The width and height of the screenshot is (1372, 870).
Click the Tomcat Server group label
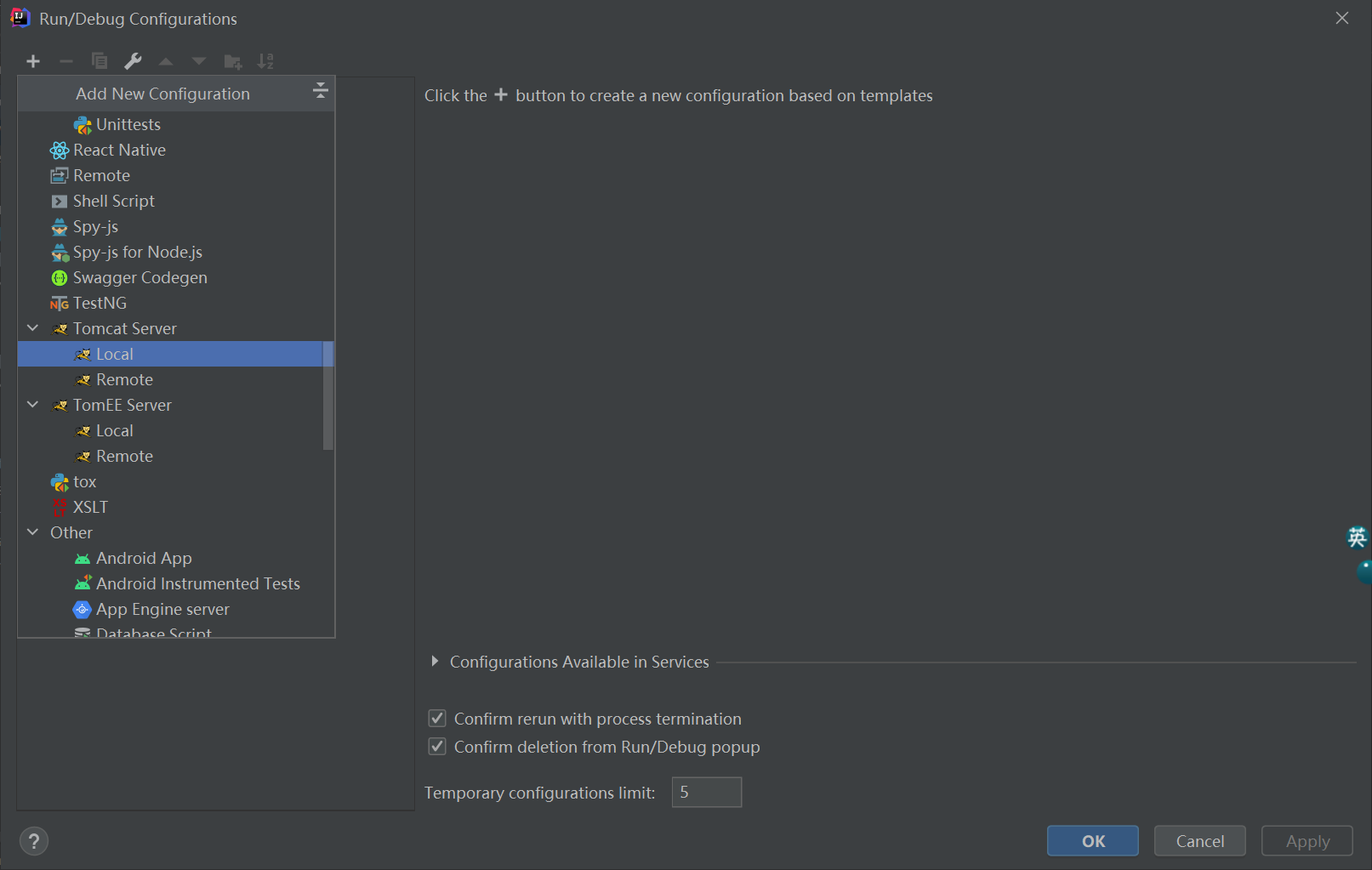click(124, 328)
